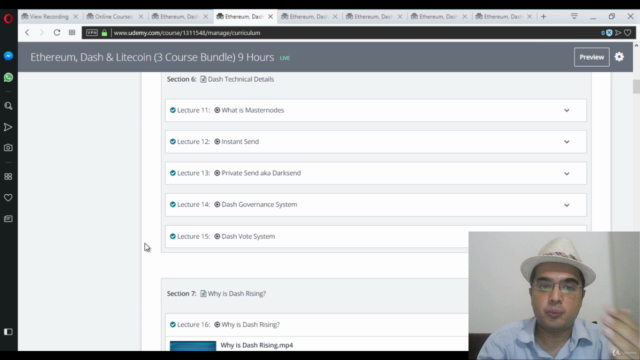
Task: Close the Online Courses tab
Action: tap(141, 17)
